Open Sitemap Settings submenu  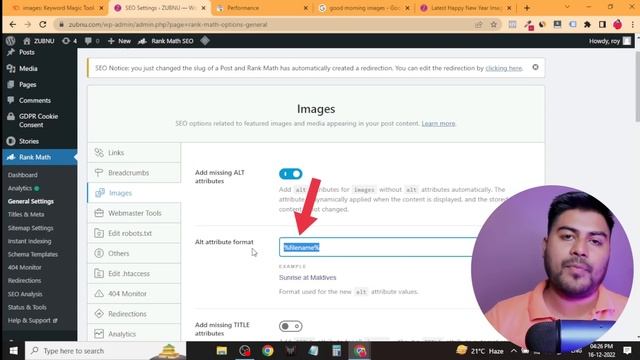point(30,228)
